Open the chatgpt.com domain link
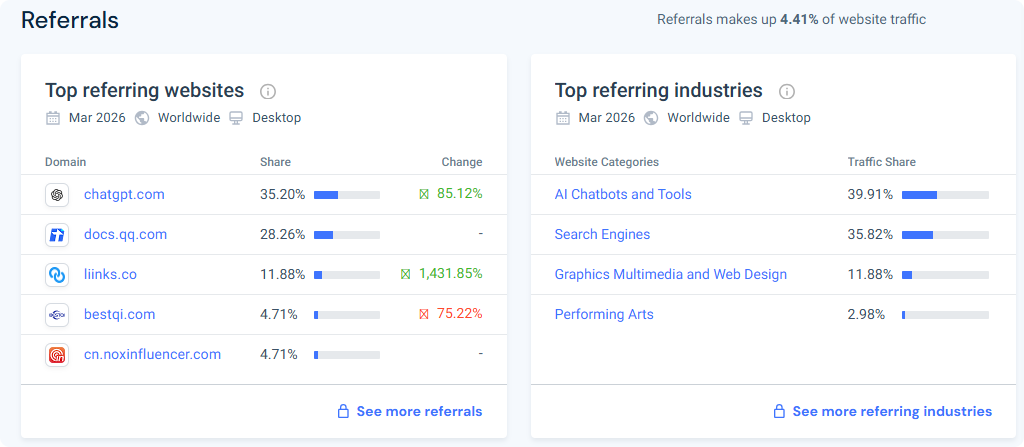Viewport: 1024px width, 447px height. coord(124,195)
